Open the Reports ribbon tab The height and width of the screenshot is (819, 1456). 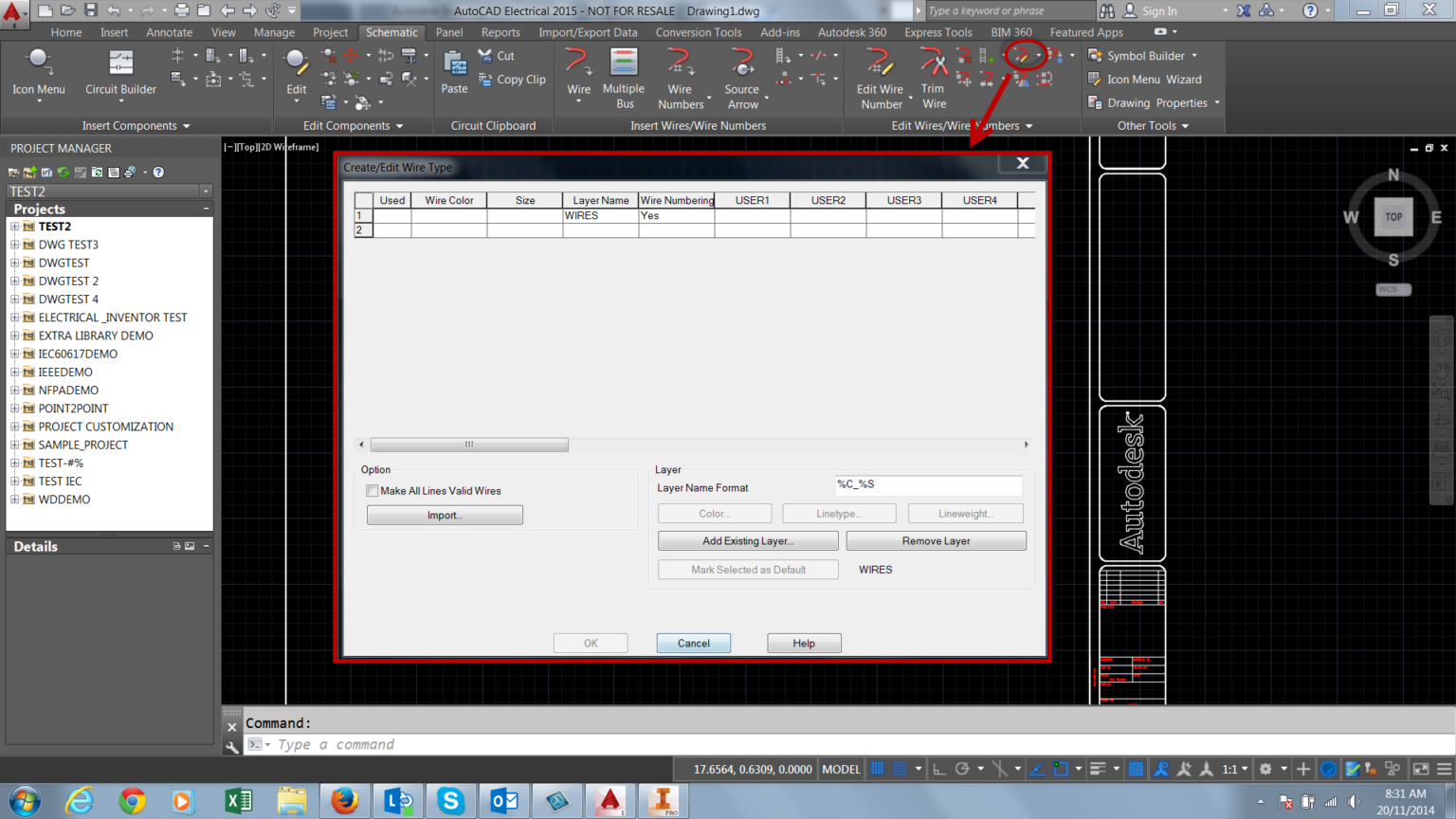click(500, 31)
